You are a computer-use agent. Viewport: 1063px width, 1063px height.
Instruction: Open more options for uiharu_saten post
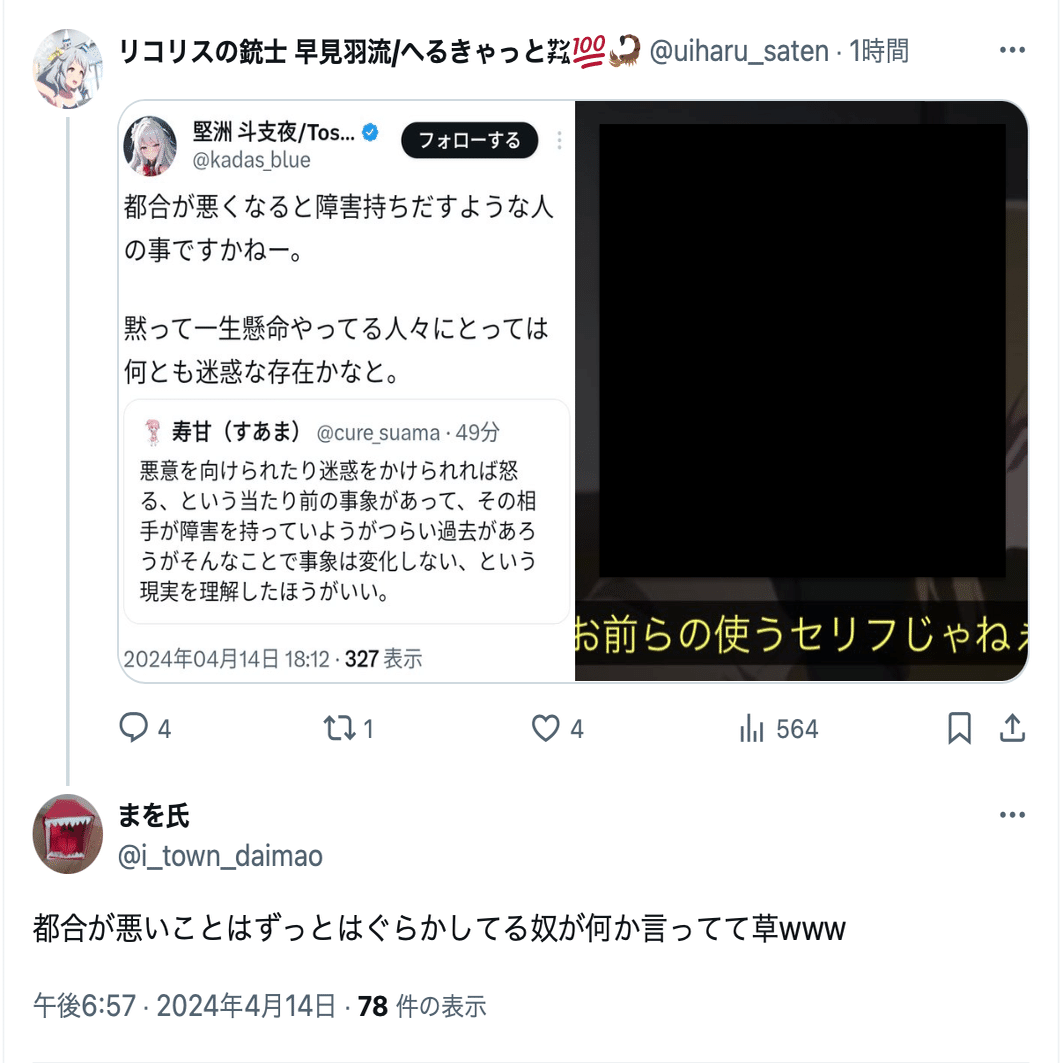tap(1012, 50)
